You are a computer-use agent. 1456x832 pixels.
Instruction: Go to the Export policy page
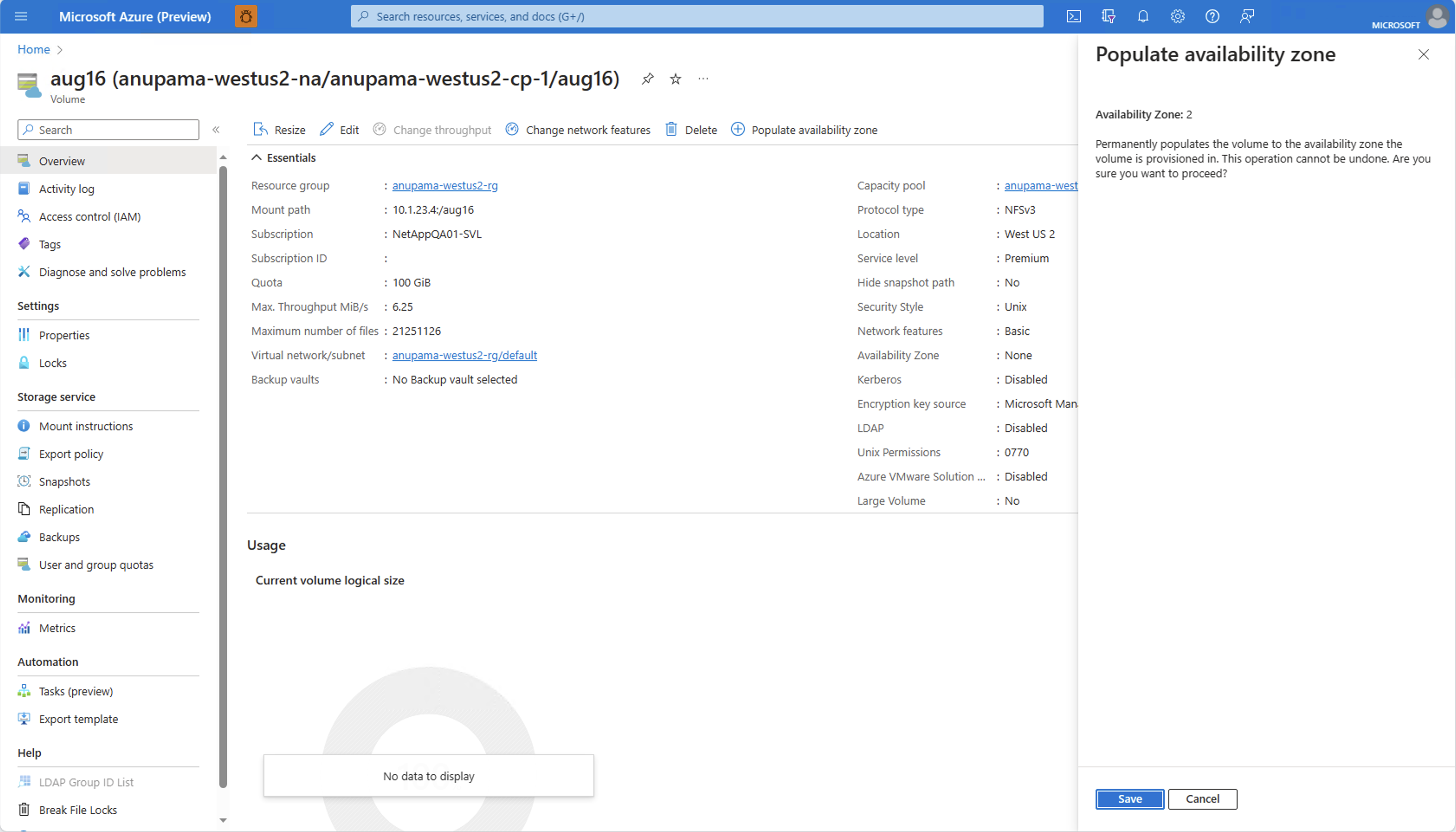click(71, 454)
